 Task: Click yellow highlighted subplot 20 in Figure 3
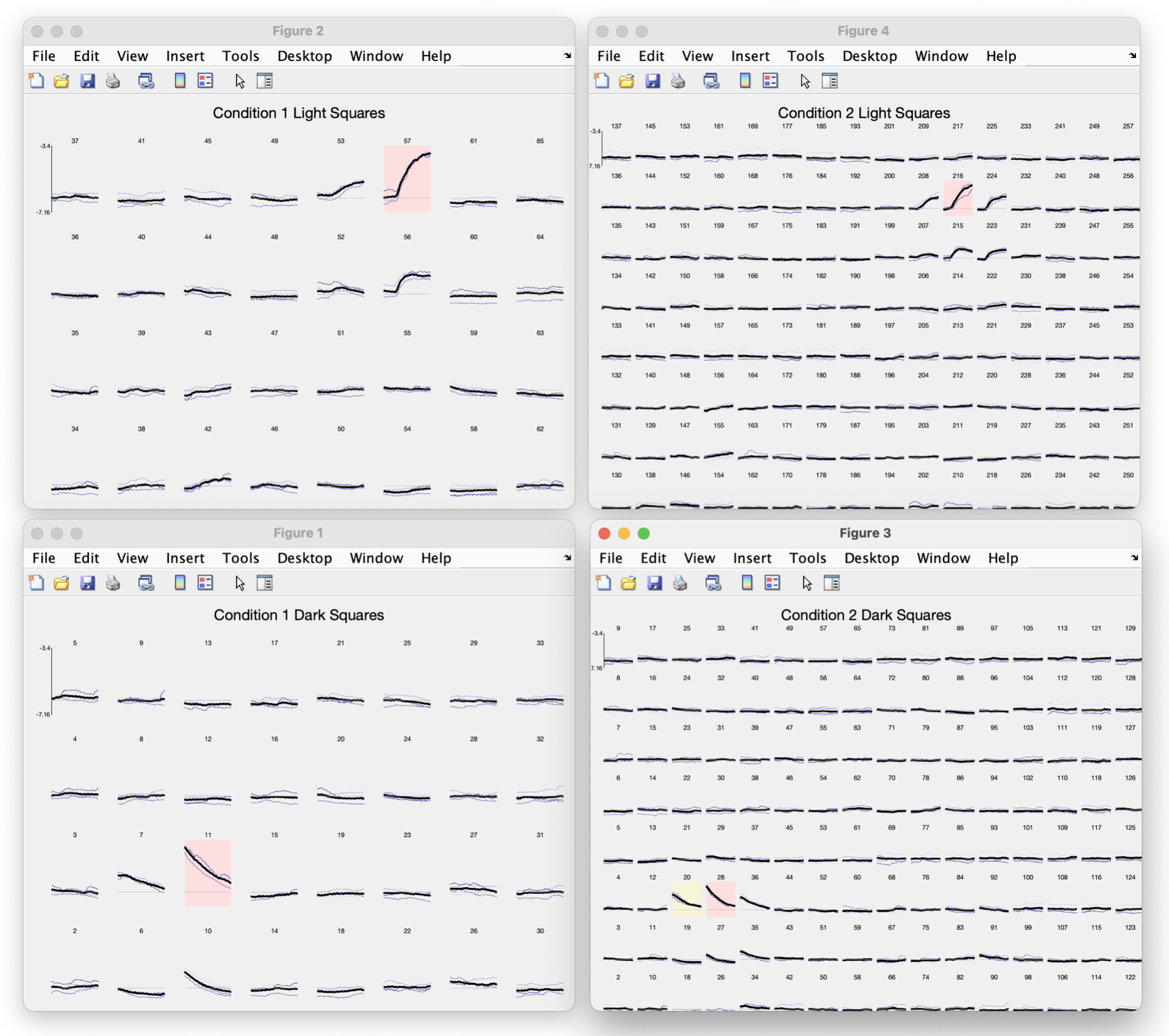pyautogui.click(x=686, y=899)
